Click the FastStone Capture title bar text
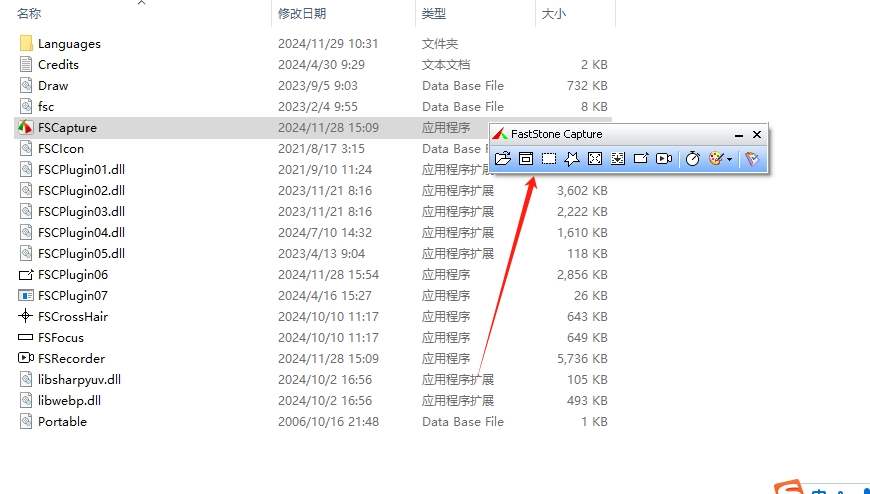Screen dimensions: 870x494 pos(557,134)
